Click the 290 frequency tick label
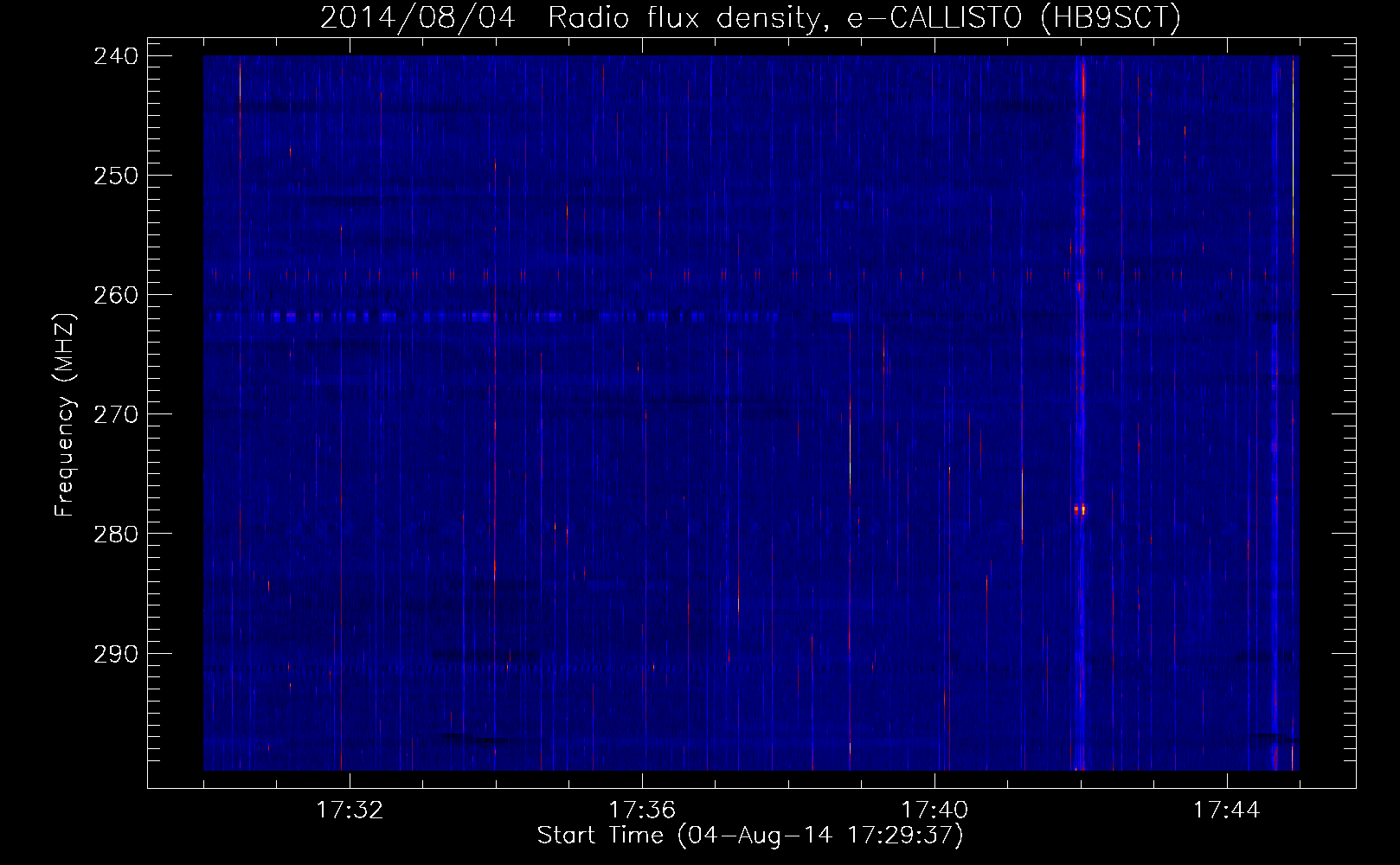 point(115,654)
